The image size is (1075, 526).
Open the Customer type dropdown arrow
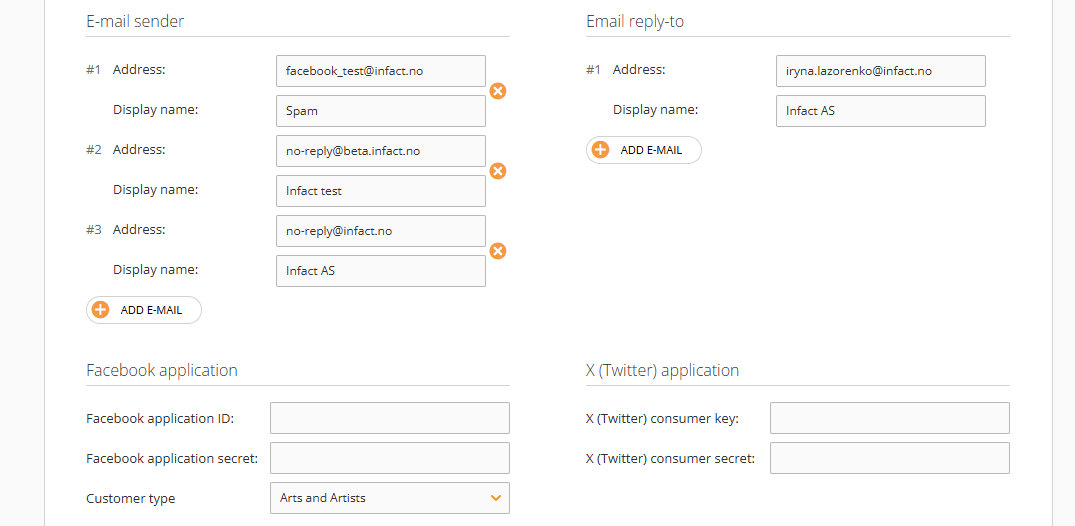496,498
